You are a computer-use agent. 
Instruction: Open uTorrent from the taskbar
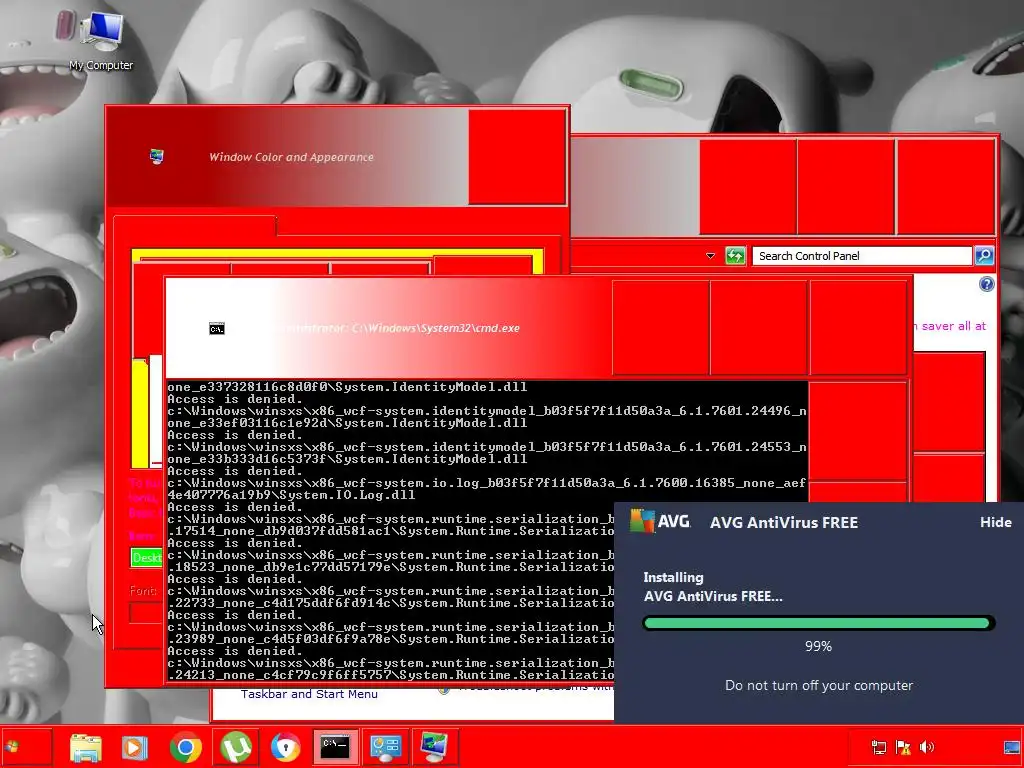point(236,747)
